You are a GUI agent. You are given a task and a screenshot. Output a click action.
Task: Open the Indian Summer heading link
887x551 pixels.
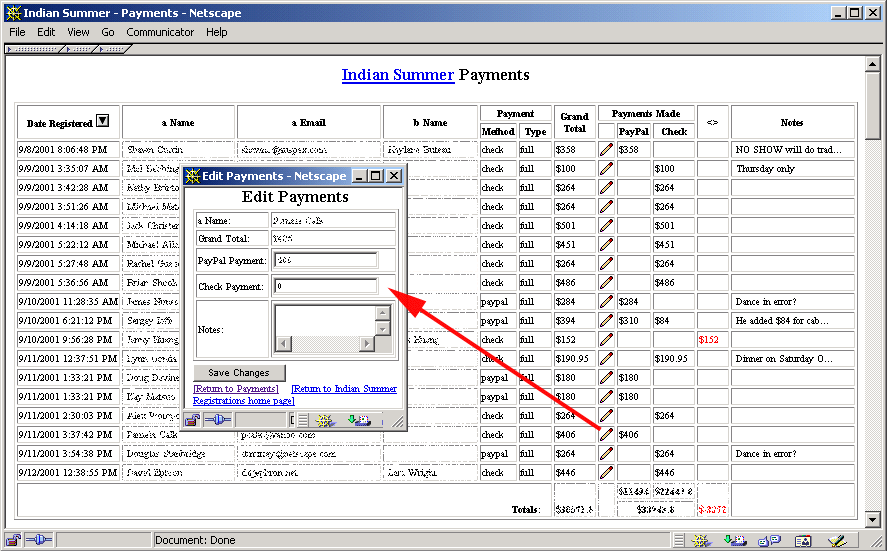pyautogui.click(x=398, y=75)
